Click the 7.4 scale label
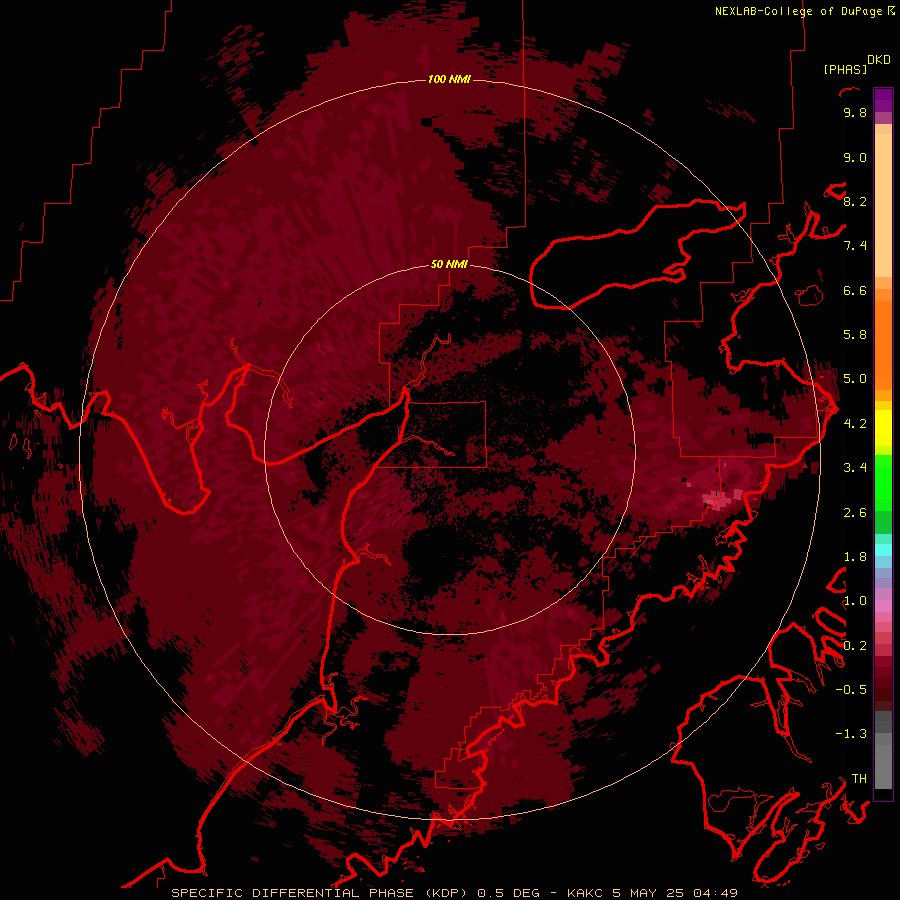900x900 pixels. (x=855, y=246)
